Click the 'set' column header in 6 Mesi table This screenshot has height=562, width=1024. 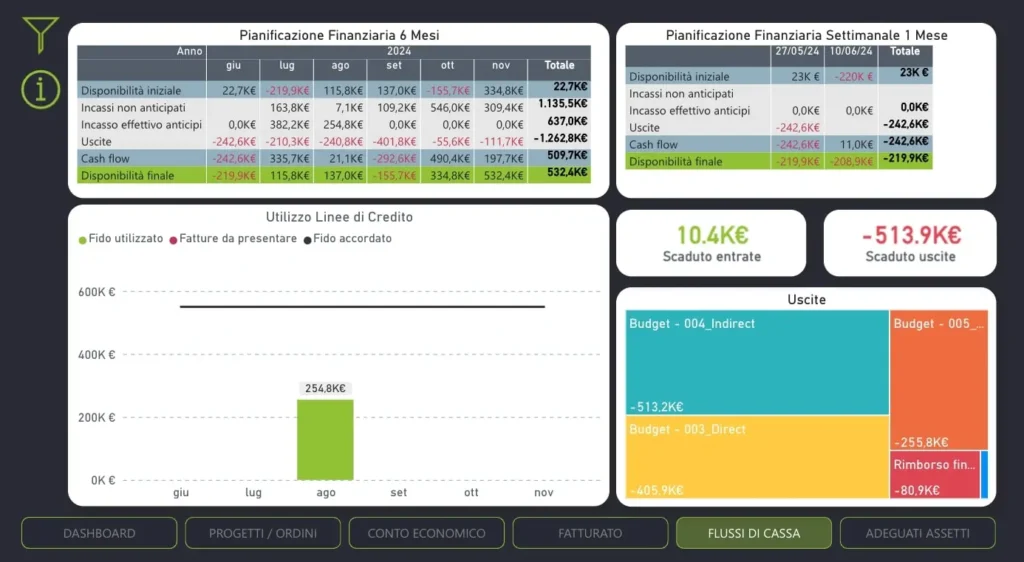(394, 65)
